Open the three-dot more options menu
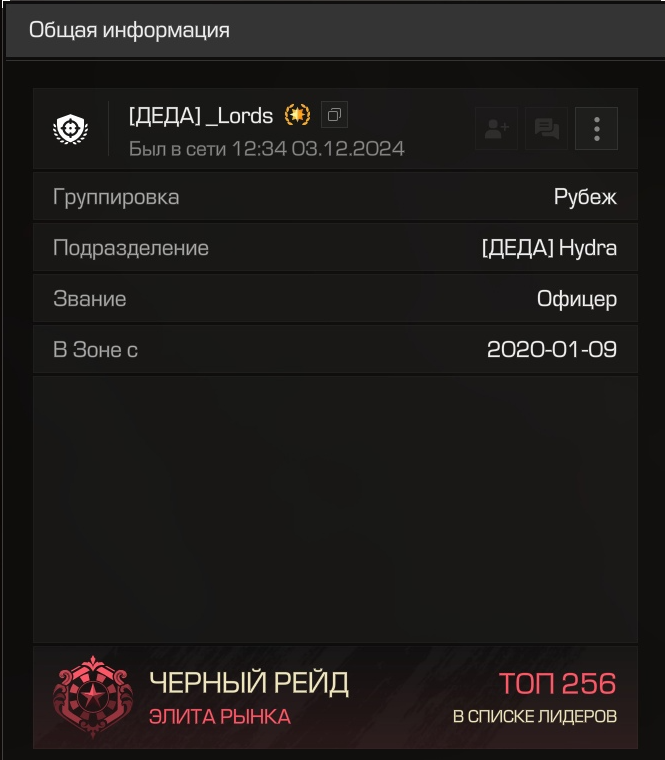The image size is (665, 760). pos(597,128)
